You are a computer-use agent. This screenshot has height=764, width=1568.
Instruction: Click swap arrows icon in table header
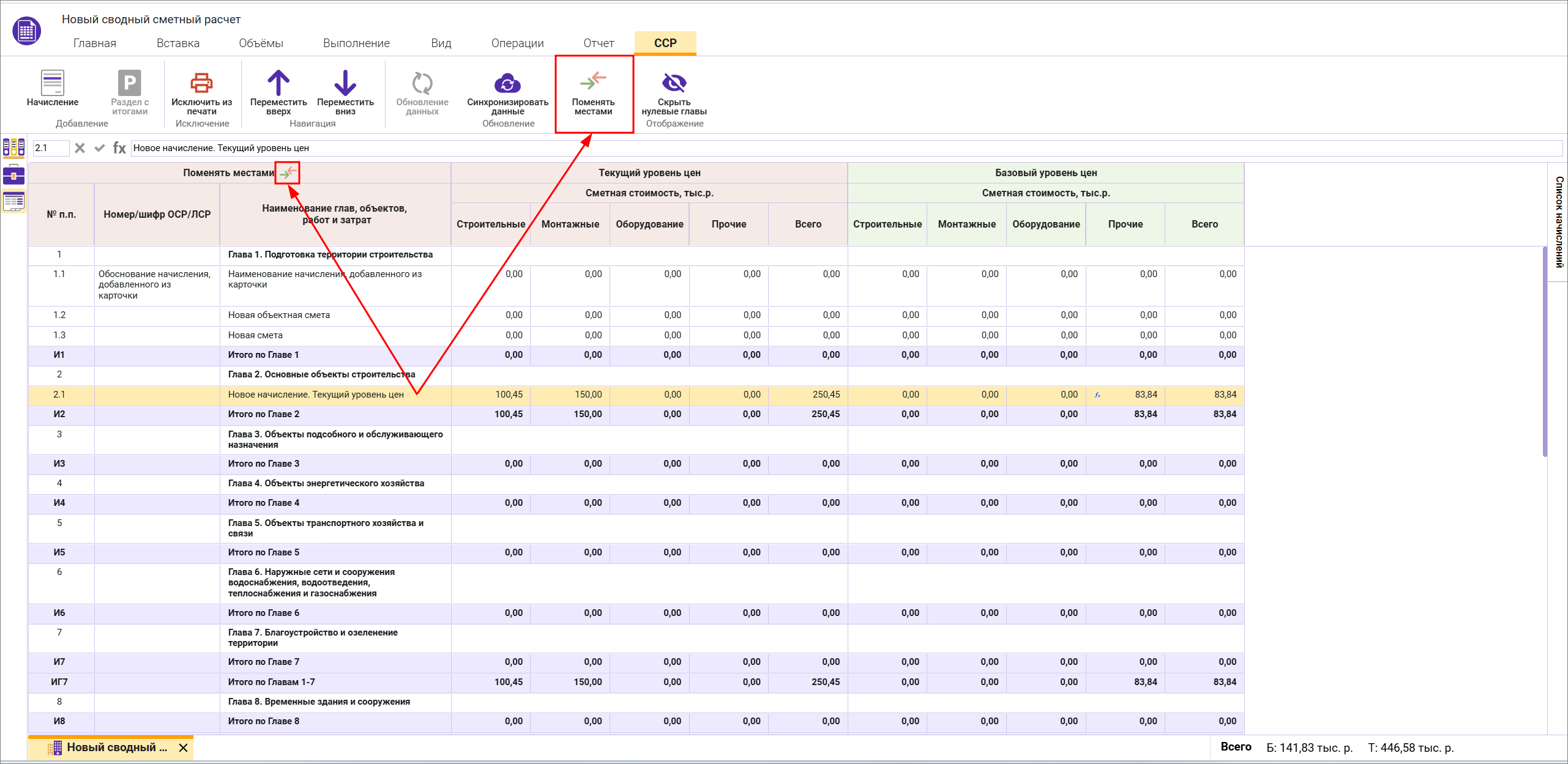(288, 173)
